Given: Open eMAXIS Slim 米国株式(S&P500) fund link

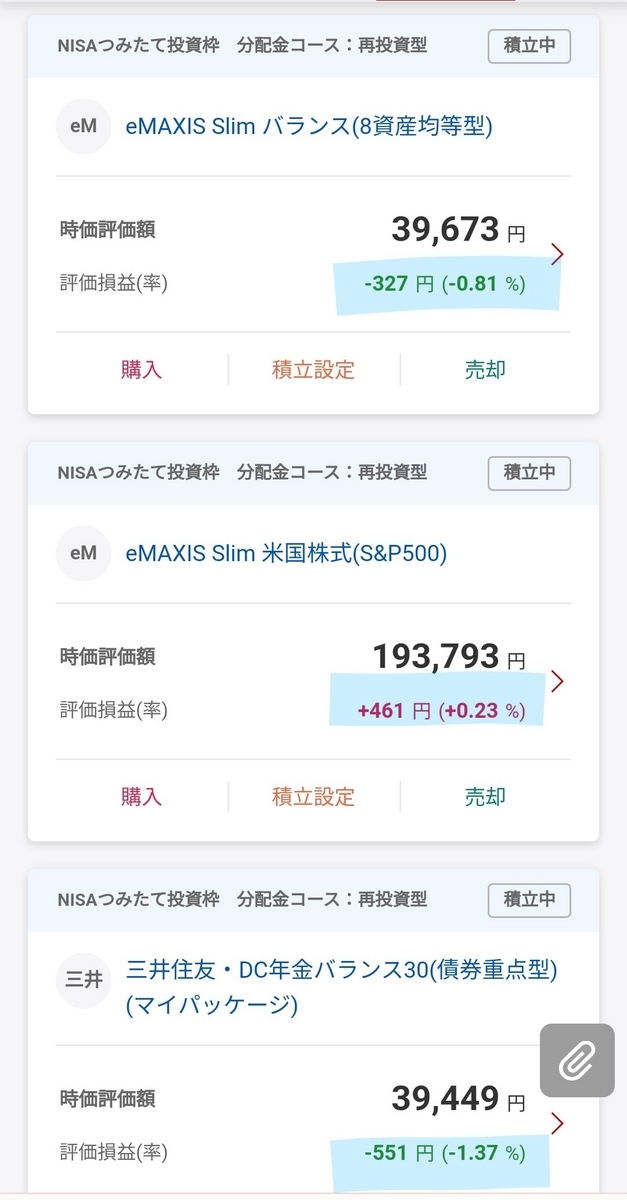Looking at the screenshot, I should pos(286,553).
